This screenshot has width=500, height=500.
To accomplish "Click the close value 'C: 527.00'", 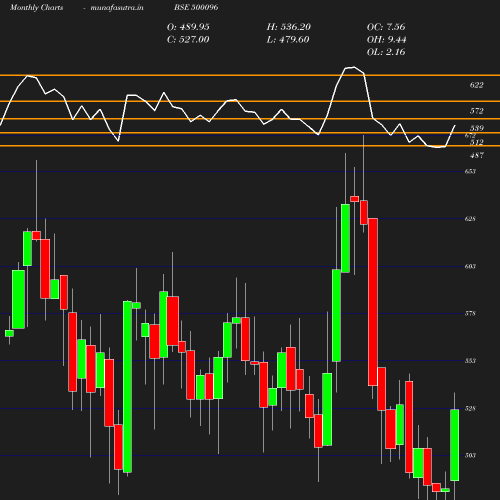I will 188,40.
